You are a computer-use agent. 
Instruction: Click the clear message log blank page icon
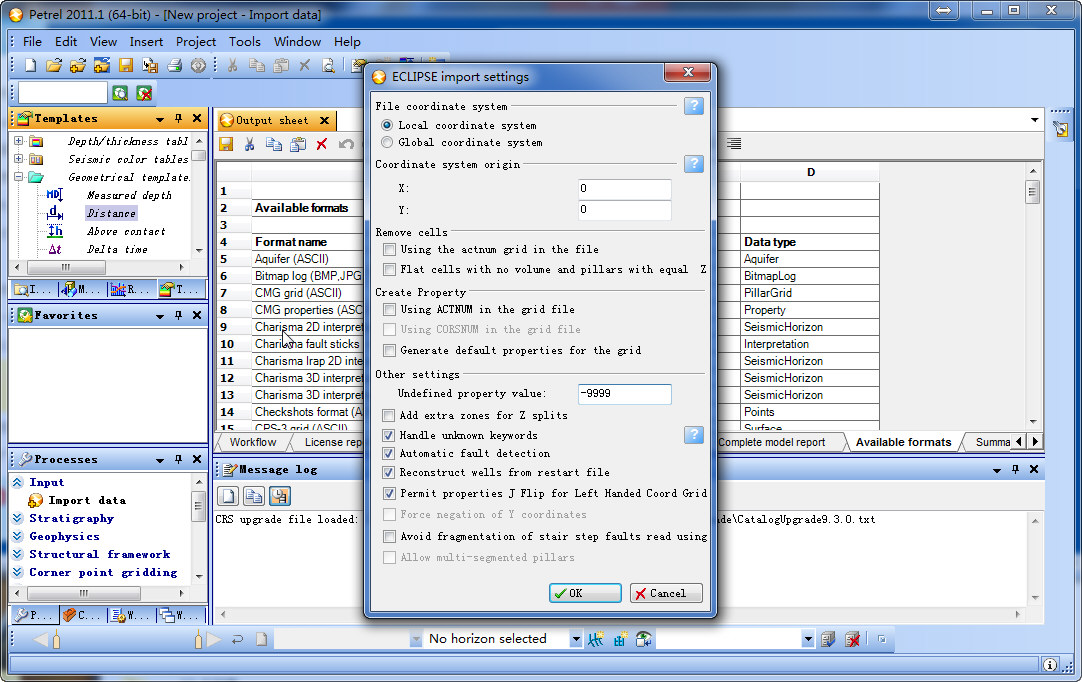[229, 496]
